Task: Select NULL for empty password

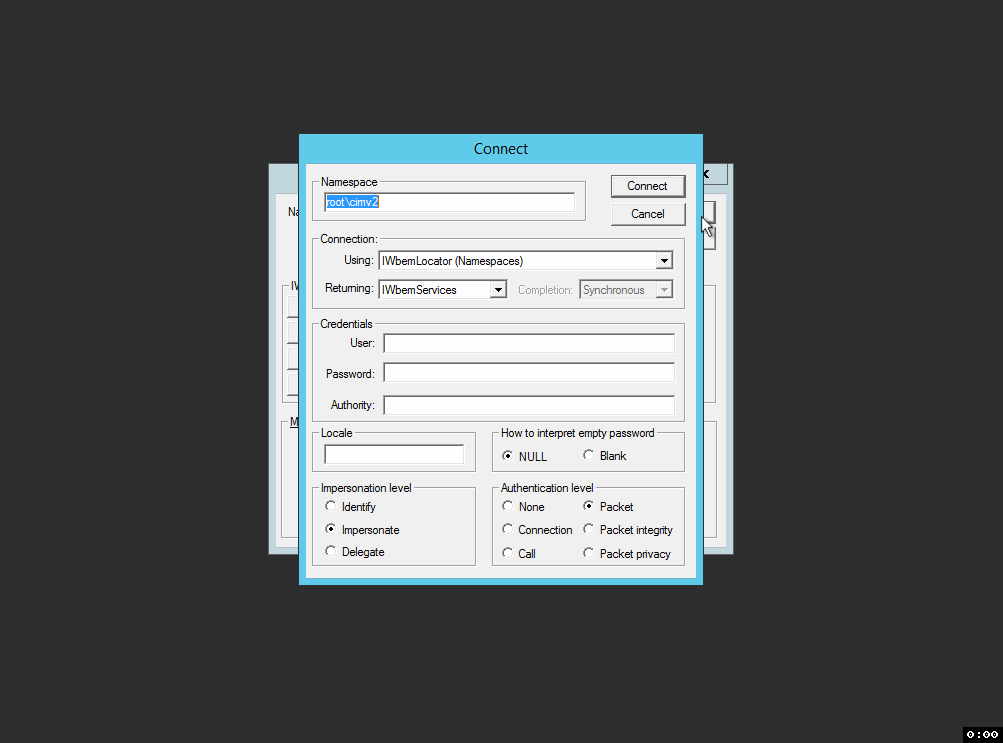Action: click(x=508, y=456)
